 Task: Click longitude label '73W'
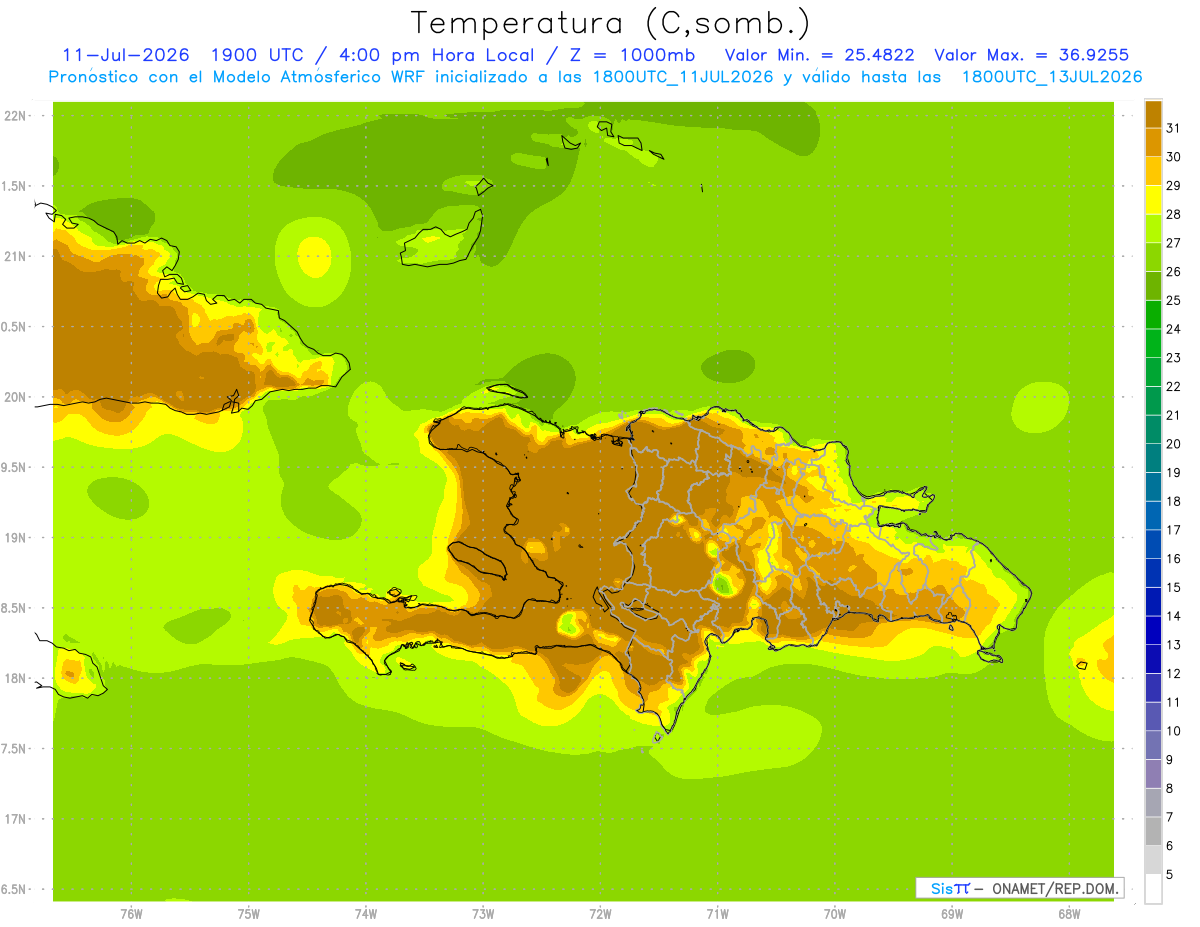coord(483,914)
